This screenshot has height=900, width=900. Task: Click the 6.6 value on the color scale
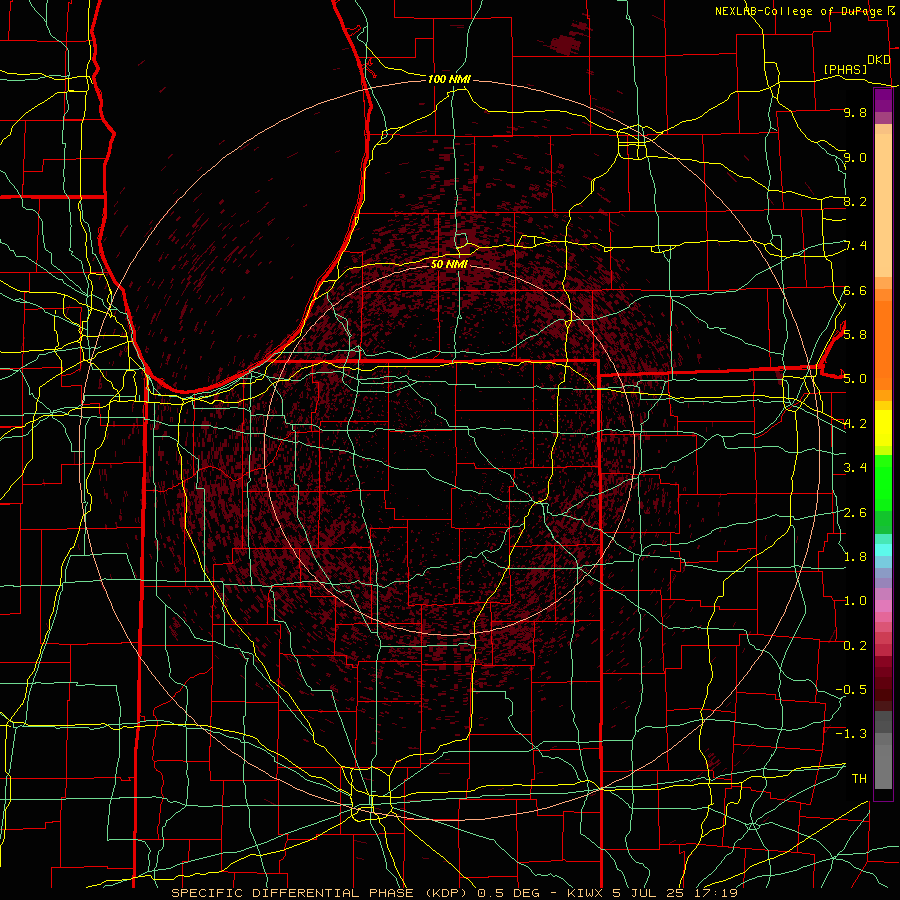[855, 290]
